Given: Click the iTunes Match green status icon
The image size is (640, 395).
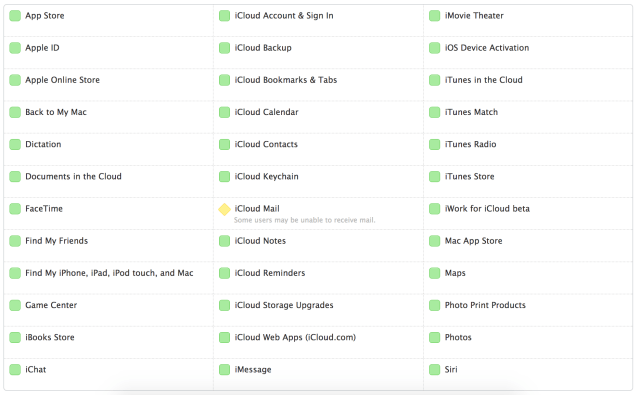Looking at the screenshot, I should click(x=435, y=112).
